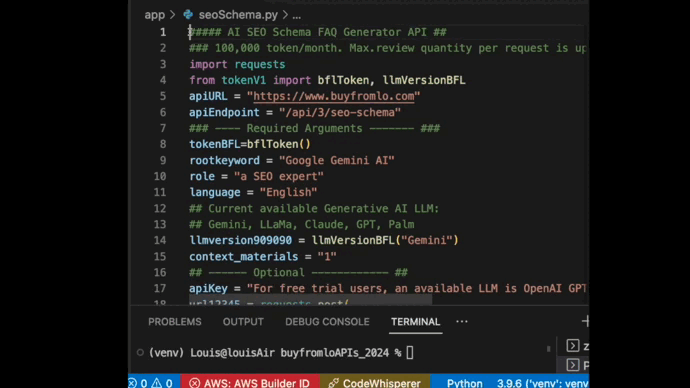Click the Python file icon in breadcrumb
Screen dimensions: 690x388
(x=188, y=15)
